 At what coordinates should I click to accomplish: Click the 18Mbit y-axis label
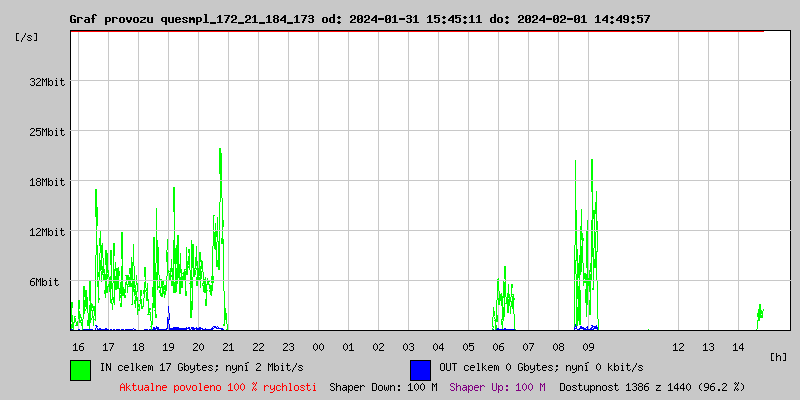point(47,182)
